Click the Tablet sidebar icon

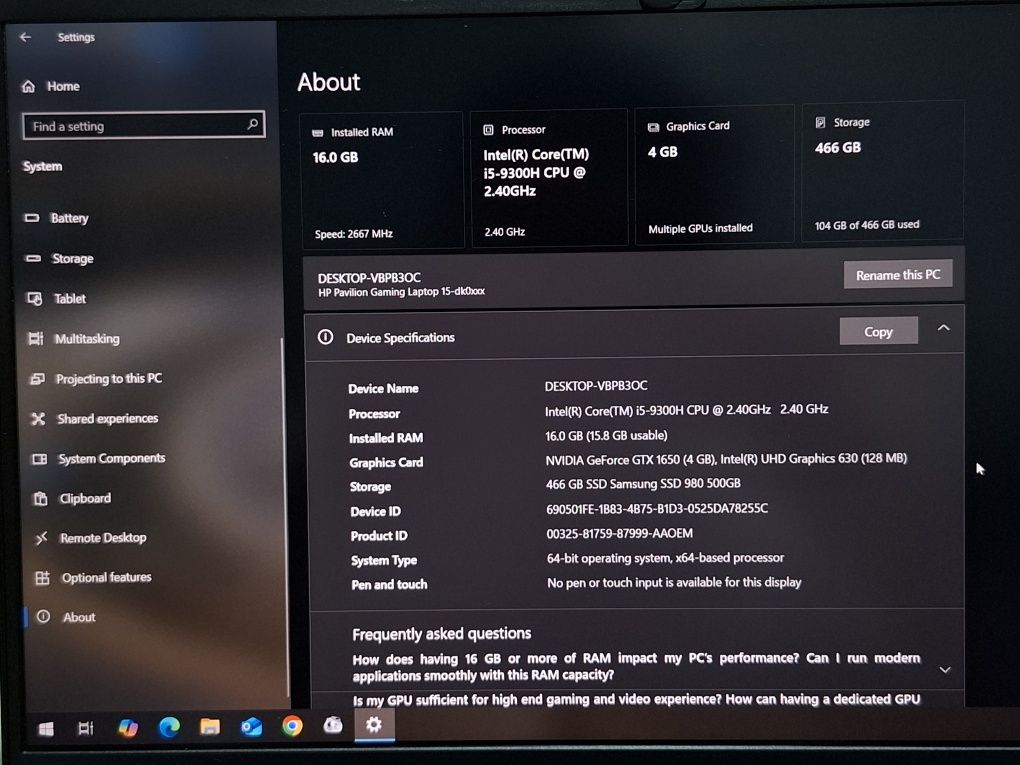pyautogui.click(x=34, y=299)
